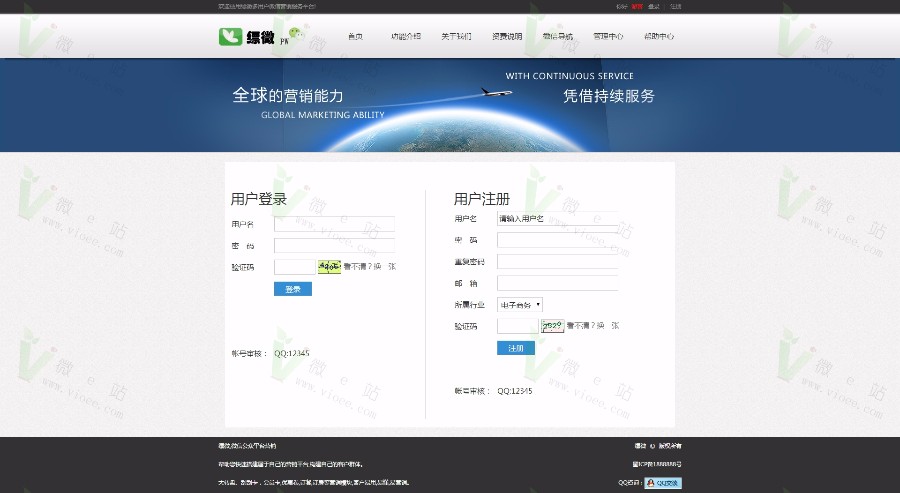Click the blue 注册 register button
900x493 pixels.
click(x=515, y=348)
